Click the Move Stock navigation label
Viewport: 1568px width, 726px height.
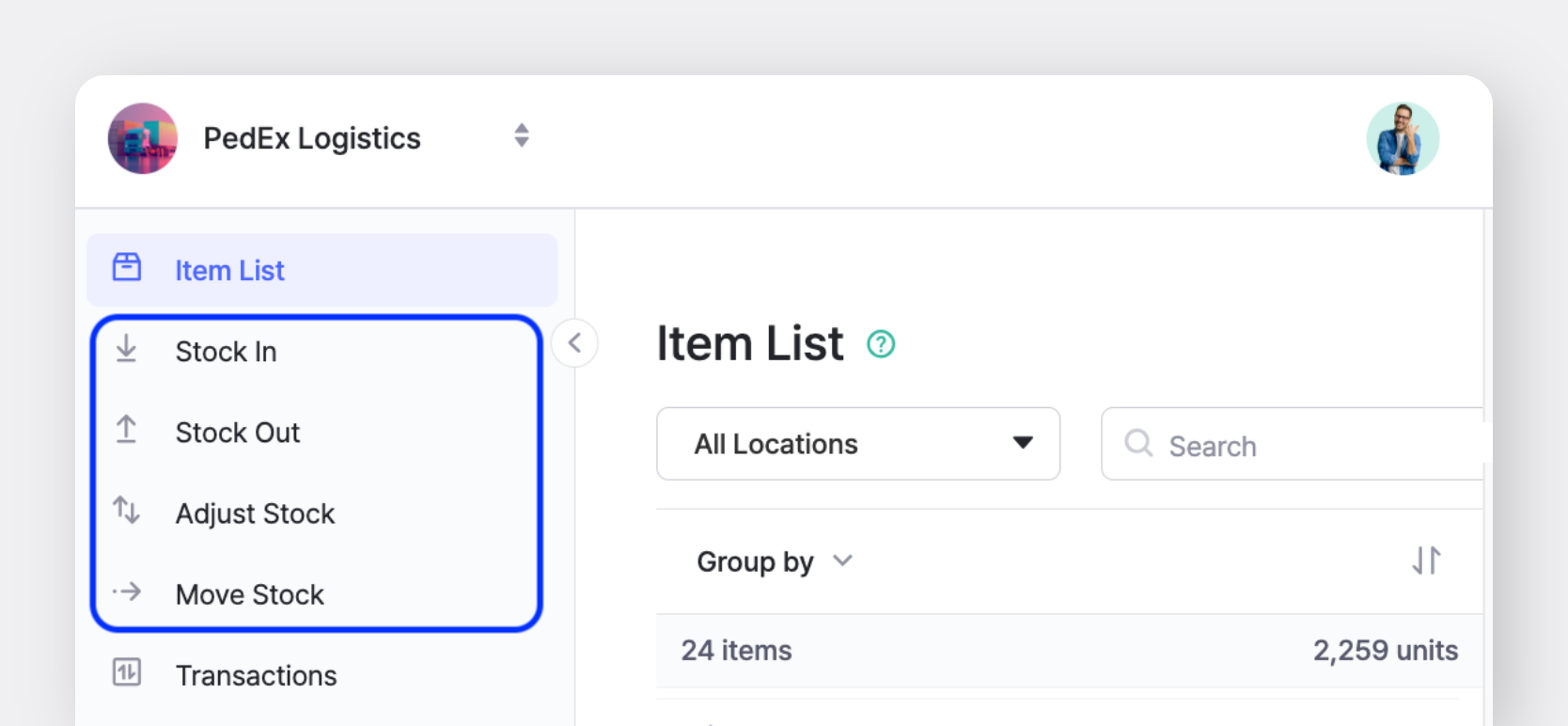pos(249,594)
